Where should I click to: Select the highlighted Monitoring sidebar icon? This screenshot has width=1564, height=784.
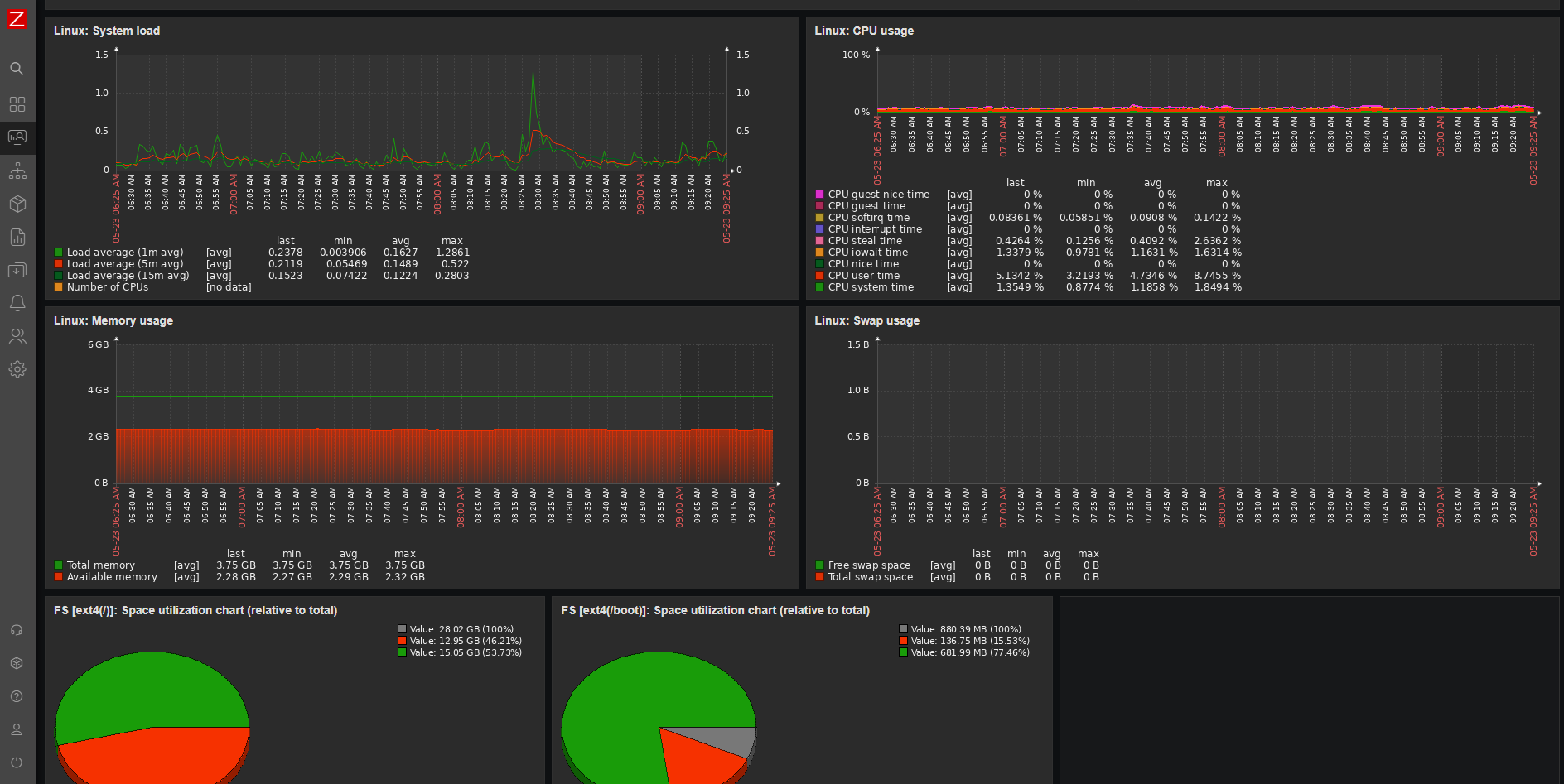[x=17, y=137]
